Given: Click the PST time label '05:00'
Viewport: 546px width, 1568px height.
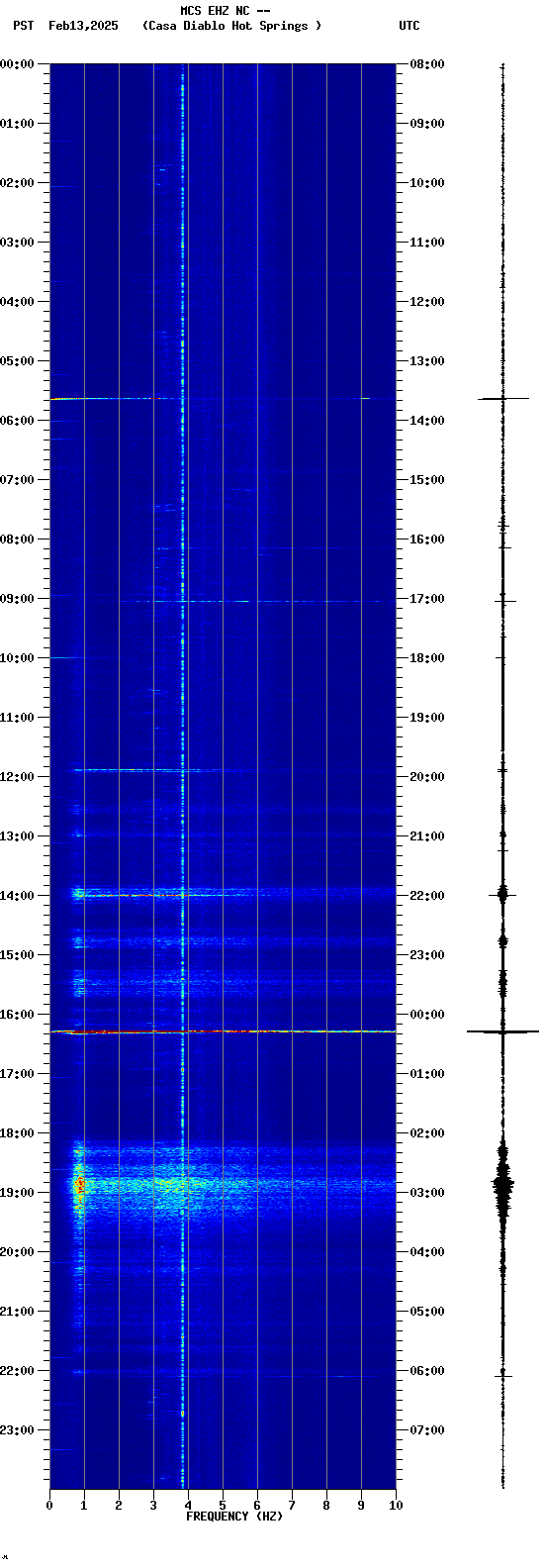Looking at the screenshot, I should pos(17,361).
